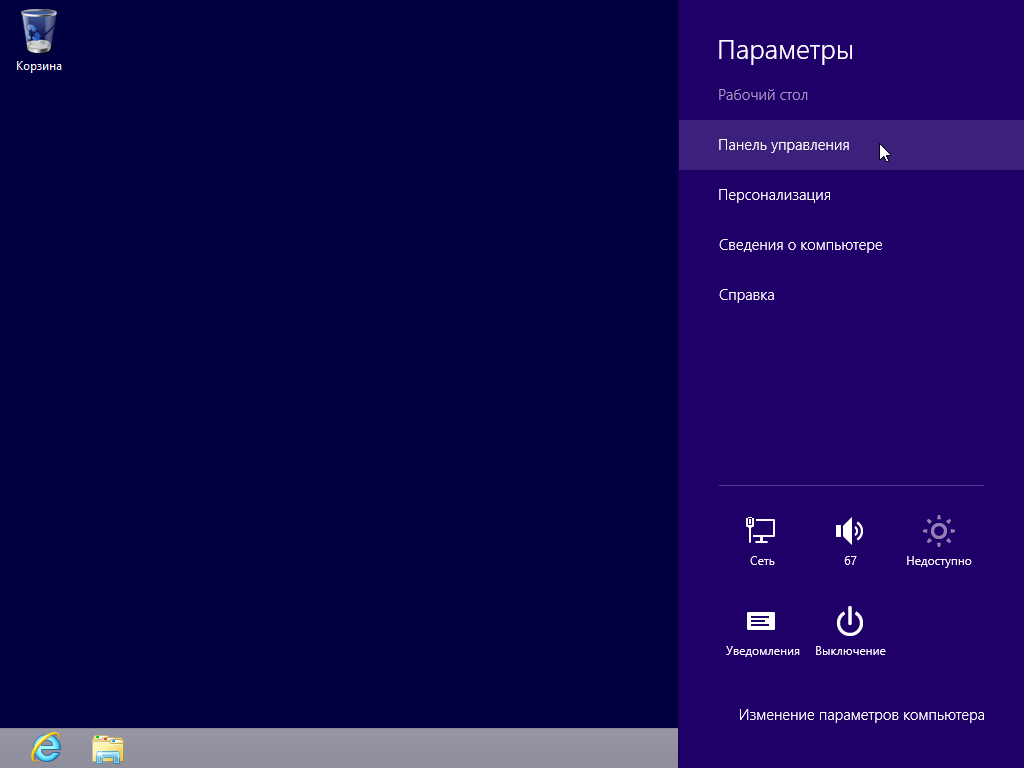Viewport: 1024px width, 768px height.
Task: Select Сведения о компьютере
Action: point(800,244)
